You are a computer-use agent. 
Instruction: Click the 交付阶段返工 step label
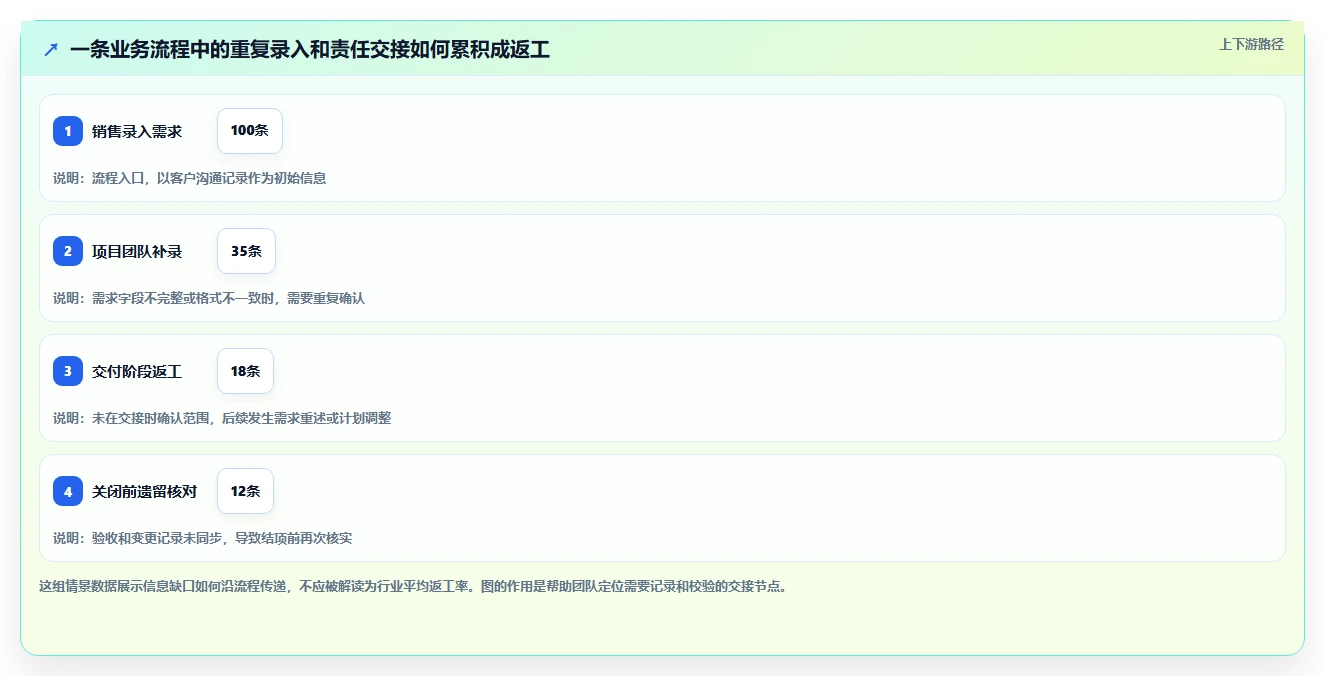137,371
